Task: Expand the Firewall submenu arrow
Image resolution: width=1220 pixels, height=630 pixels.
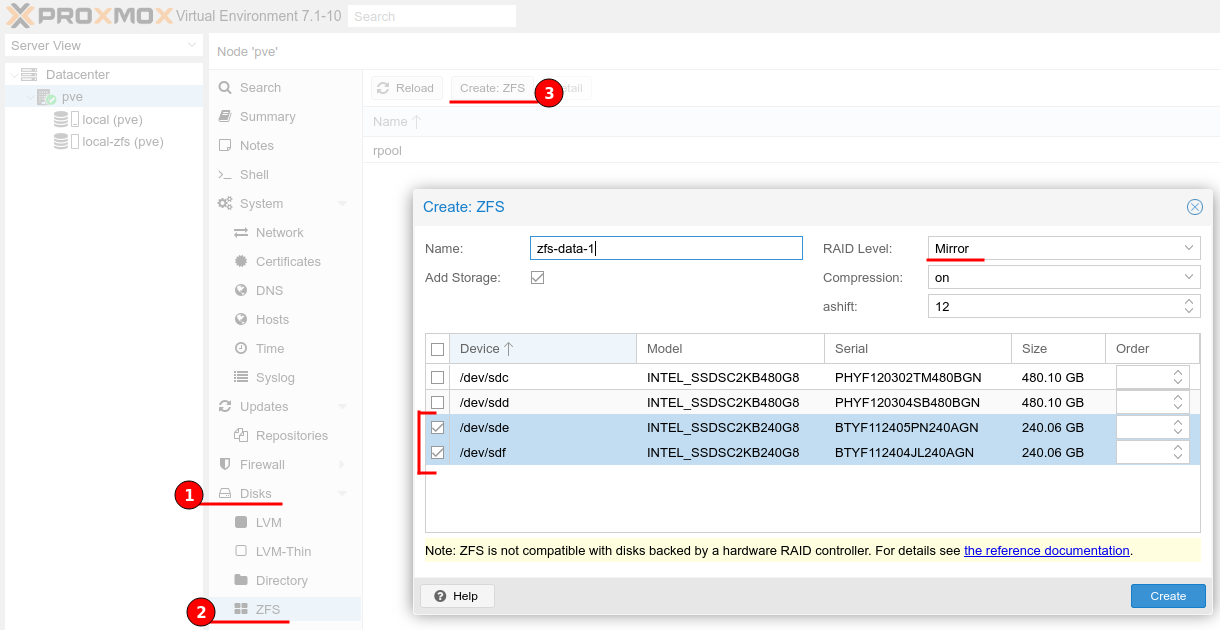Action: [x=342, y=465]
